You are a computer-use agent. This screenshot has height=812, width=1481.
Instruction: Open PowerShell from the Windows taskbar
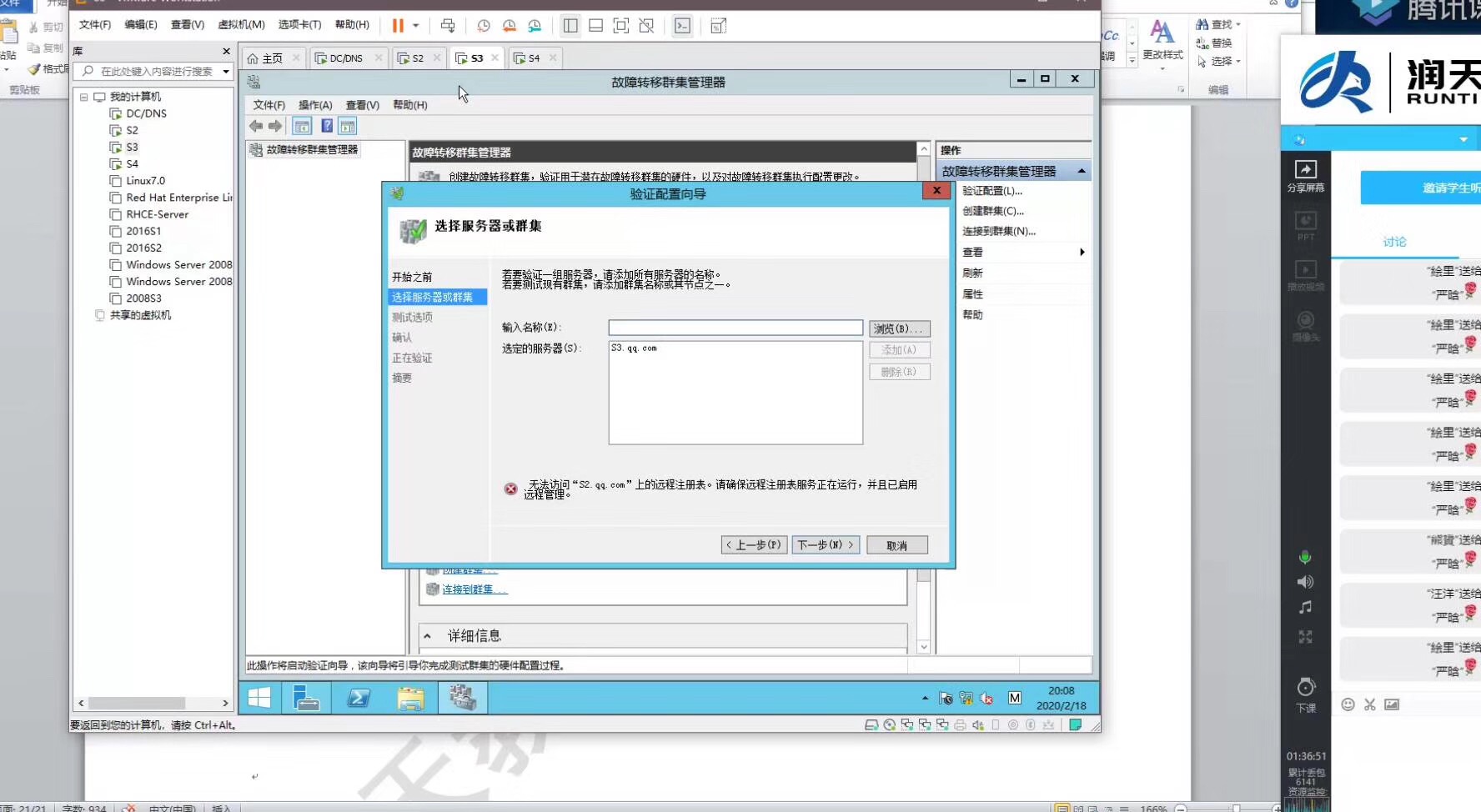pos(359,698)
